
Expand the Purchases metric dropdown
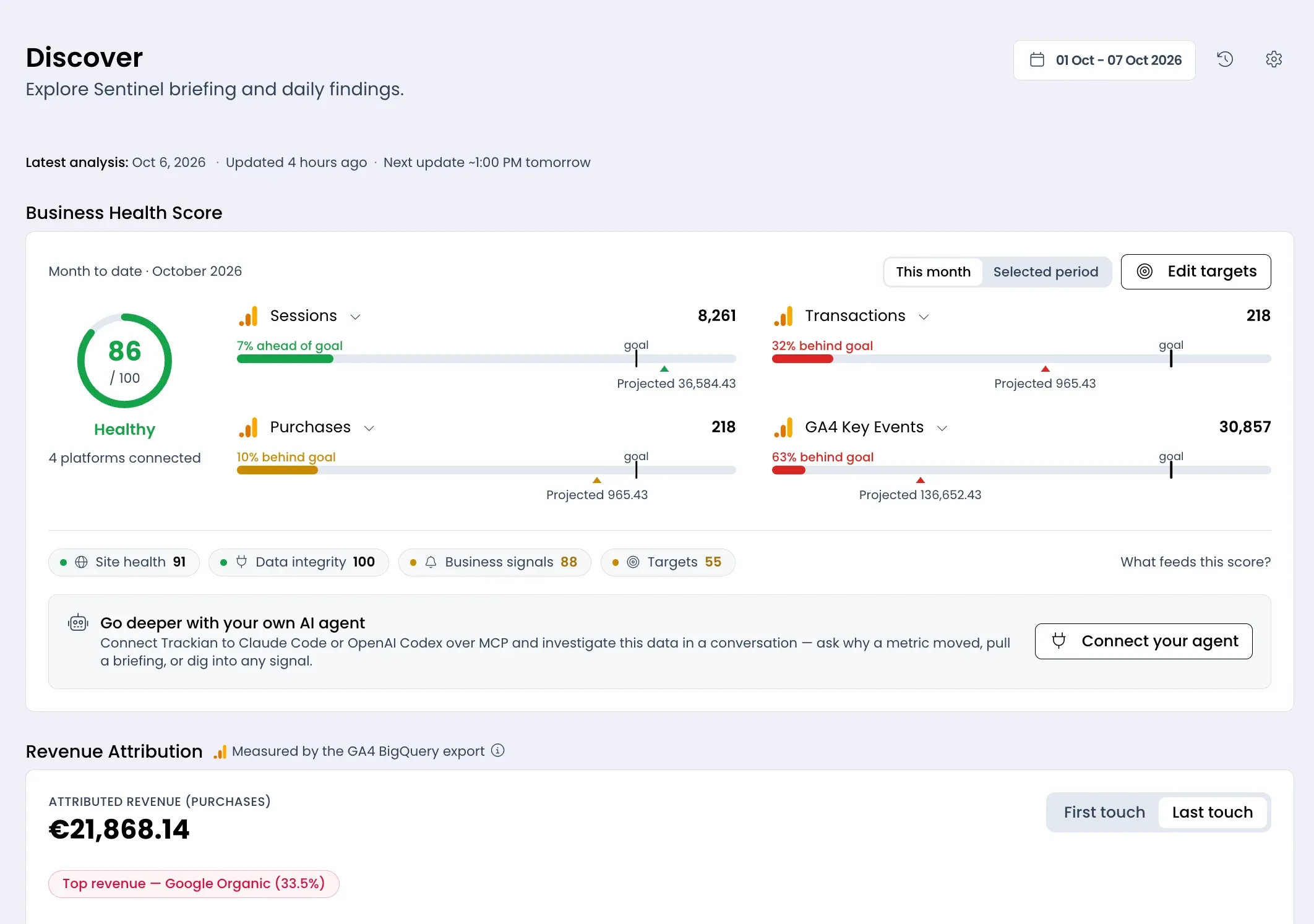(x=369, y=428)
